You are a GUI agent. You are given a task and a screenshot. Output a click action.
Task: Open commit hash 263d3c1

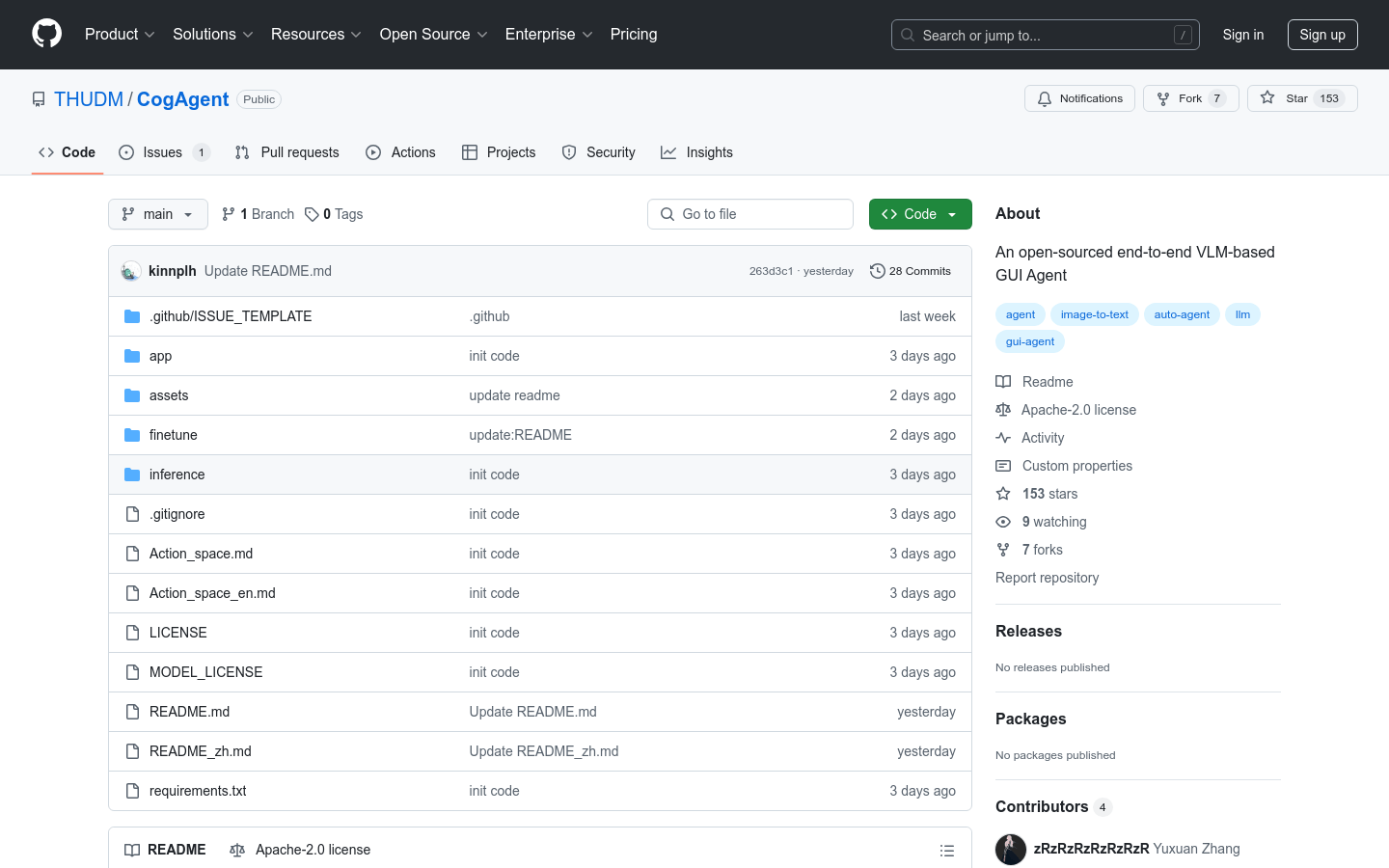[771, 271]
